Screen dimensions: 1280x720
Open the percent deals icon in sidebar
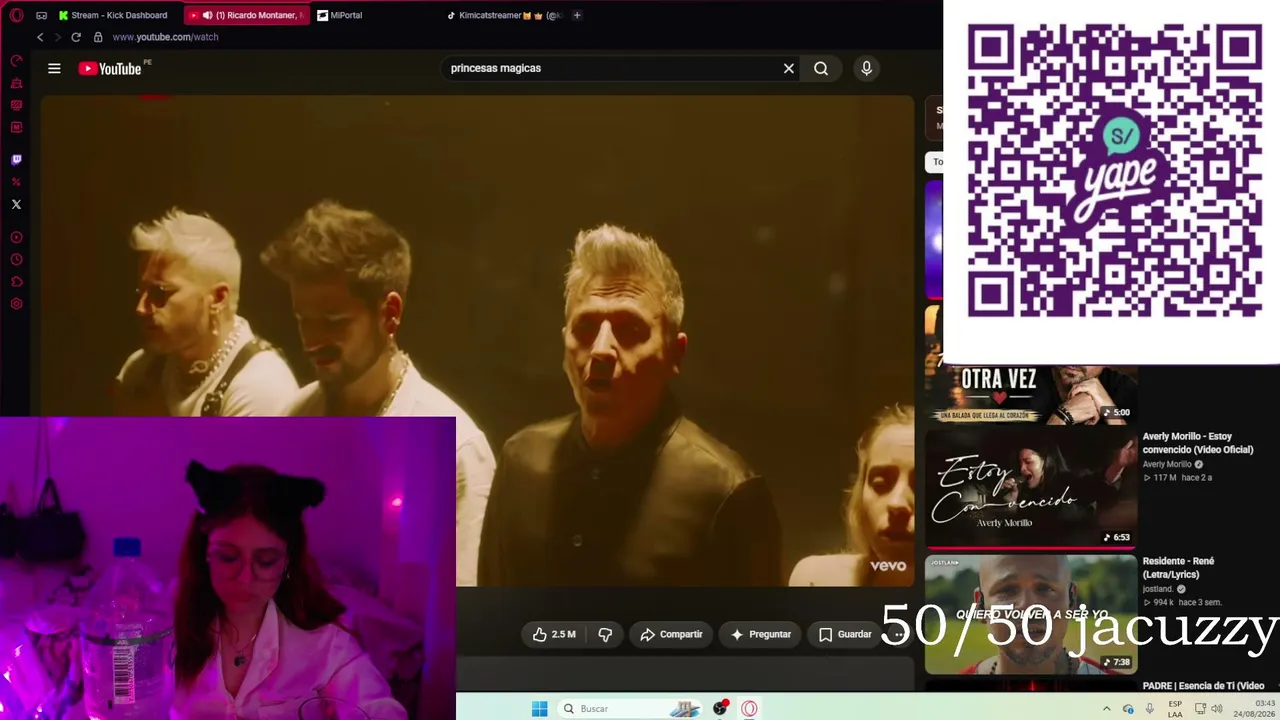[16, 182]
